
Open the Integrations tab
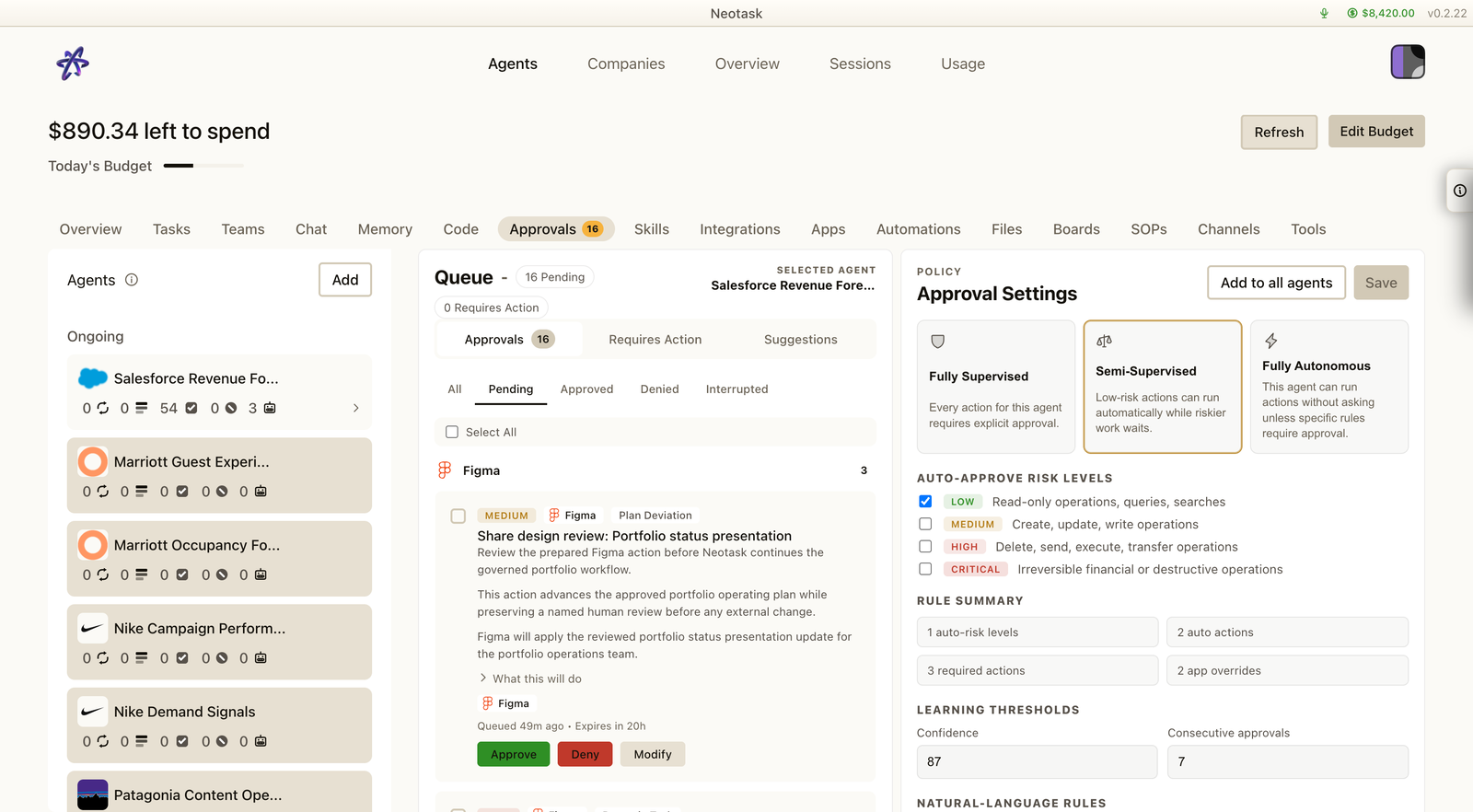[x=740, y=229]
